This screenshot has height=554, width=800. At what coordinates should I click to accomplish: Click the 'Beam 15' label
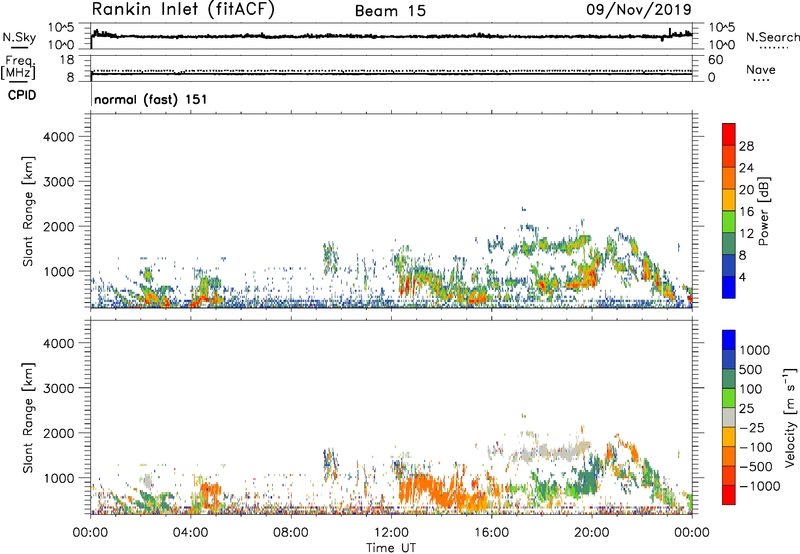point(390,11)
